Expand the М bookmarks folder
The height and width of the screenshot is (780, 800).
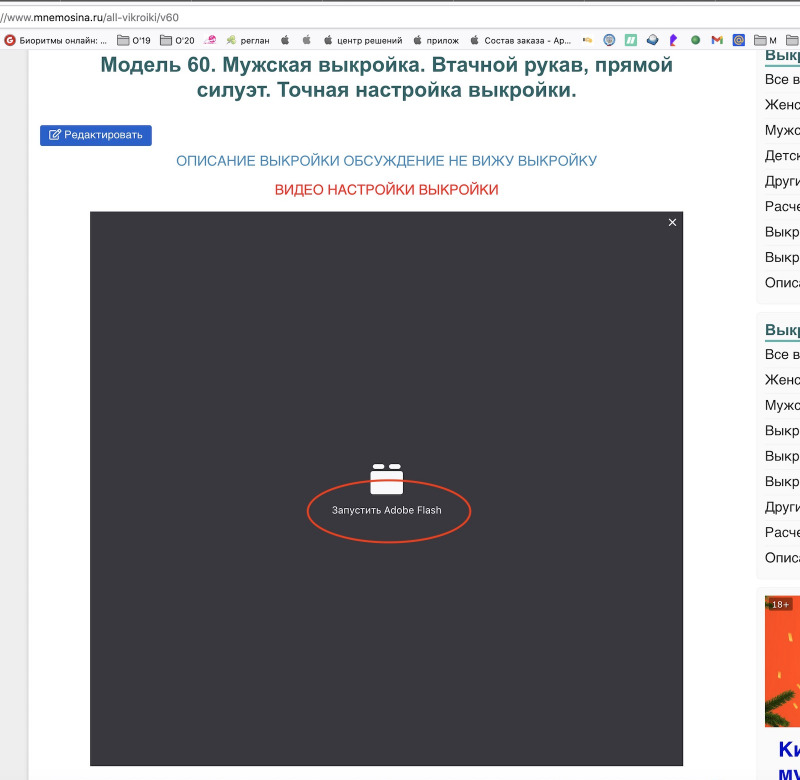pyautogui.click(x=765, y=40)
